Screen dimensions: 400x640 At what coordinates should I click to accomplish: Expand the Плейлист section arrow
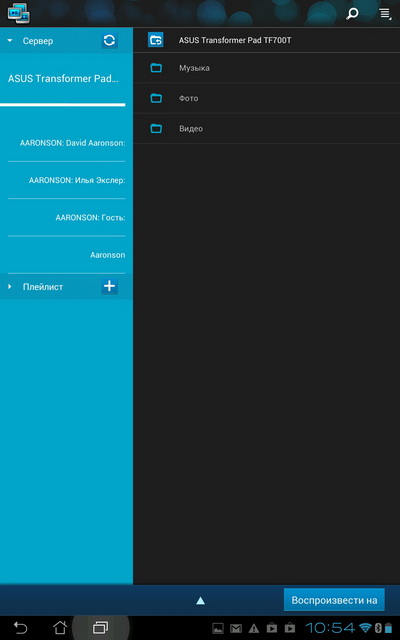10,287
